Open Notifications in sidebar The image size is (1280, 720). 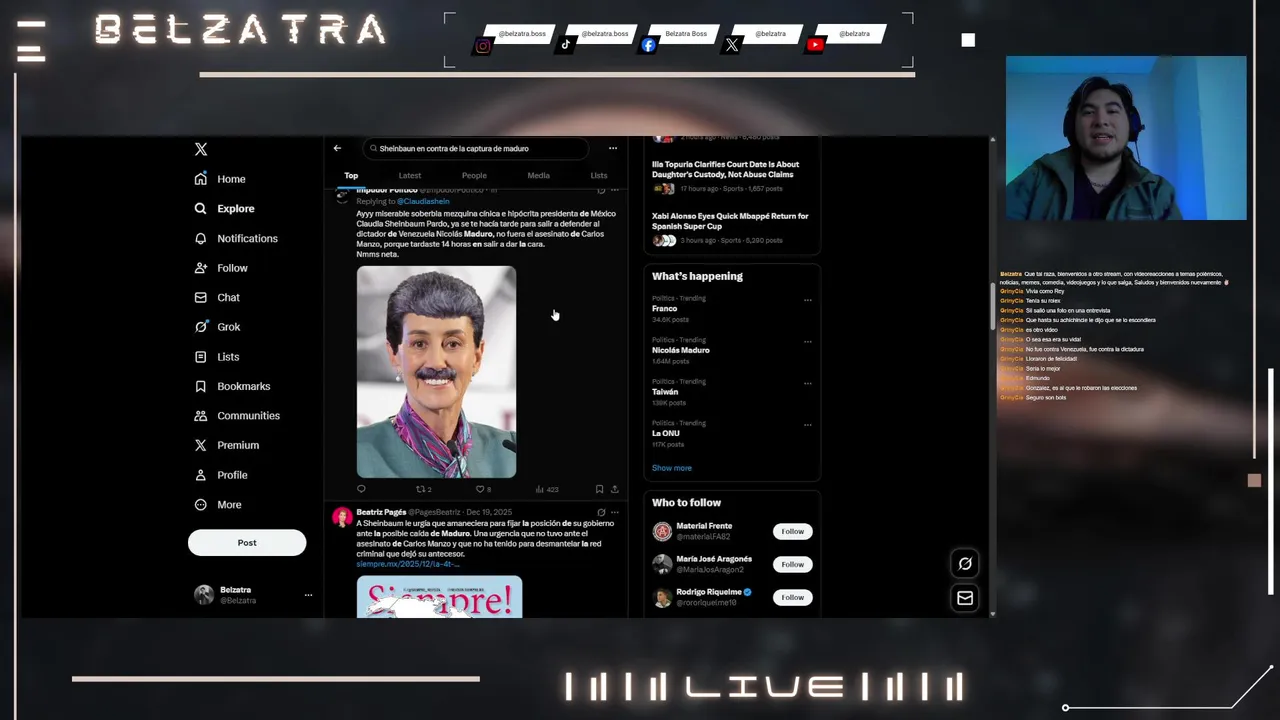(236, 238)
